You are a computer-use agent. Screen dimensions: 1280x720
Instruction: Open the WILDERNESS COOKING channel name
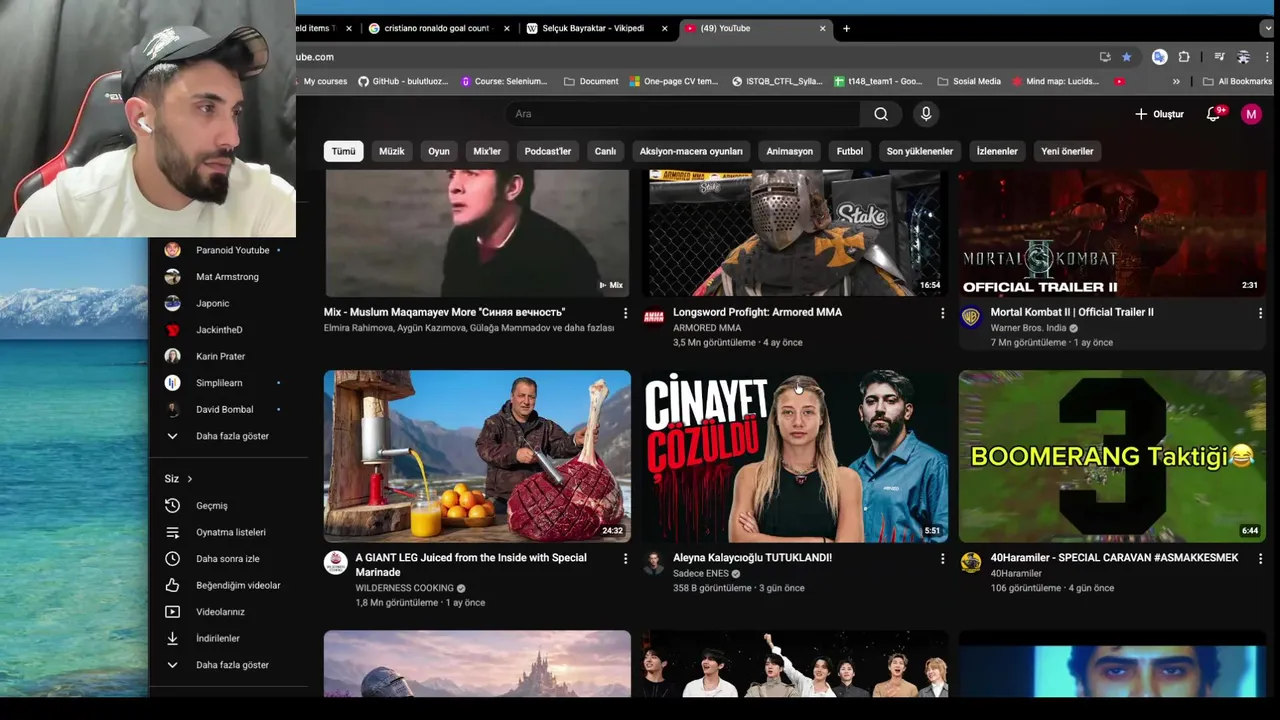point(404,588)
